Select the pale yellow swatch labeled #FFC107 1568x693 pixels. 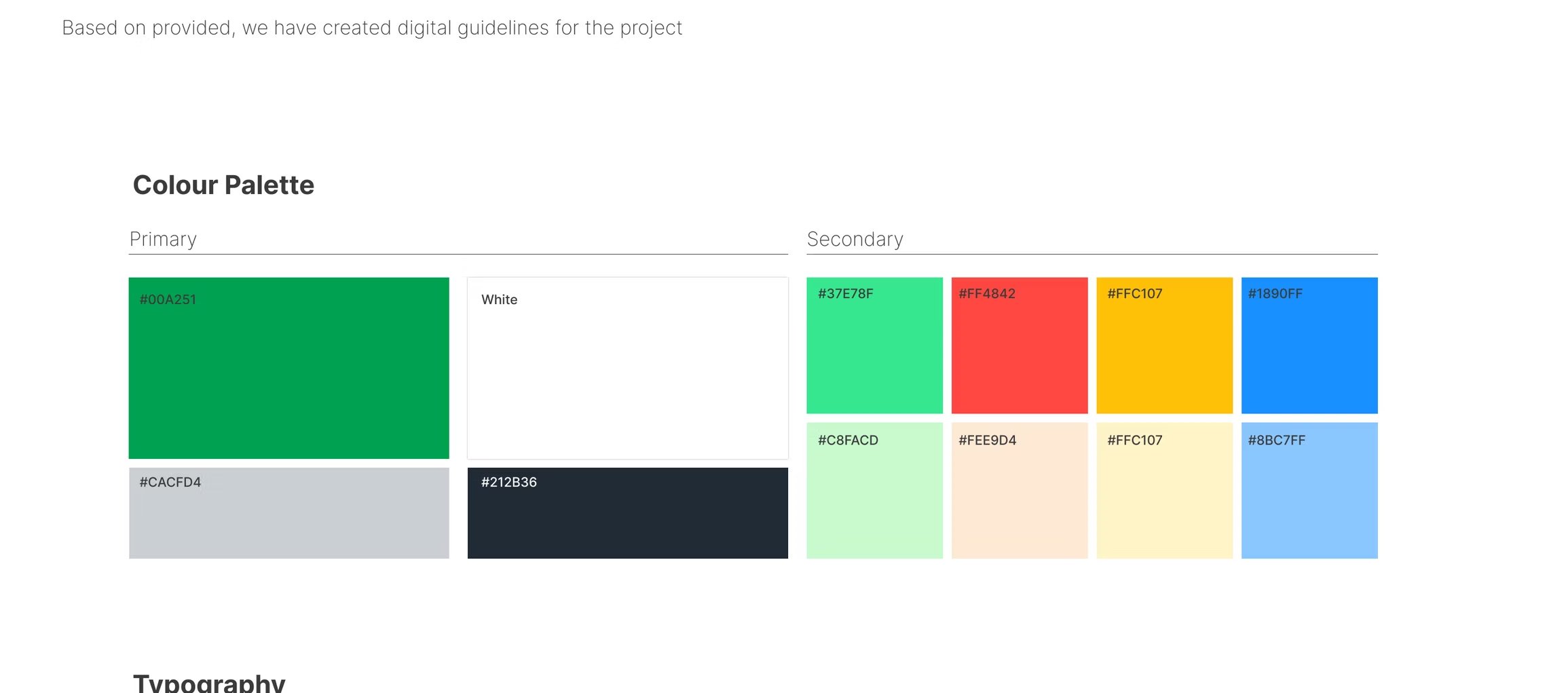click(1164, 491)
